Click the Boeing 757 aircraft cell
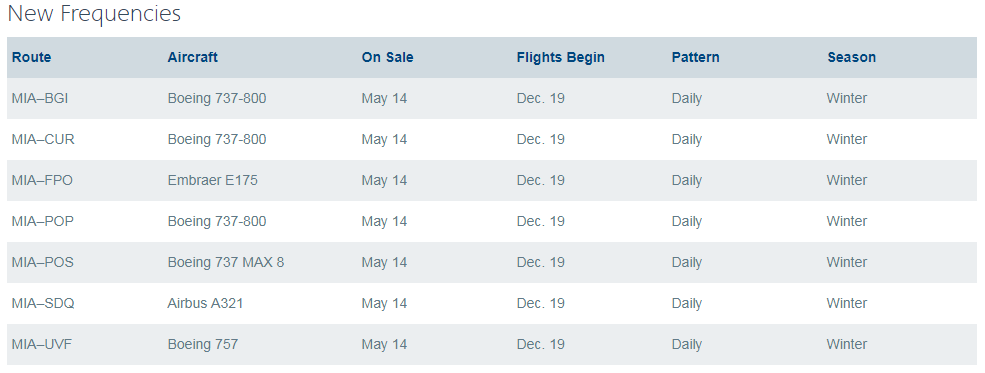985x373 pixels. (x=203, y=344)
